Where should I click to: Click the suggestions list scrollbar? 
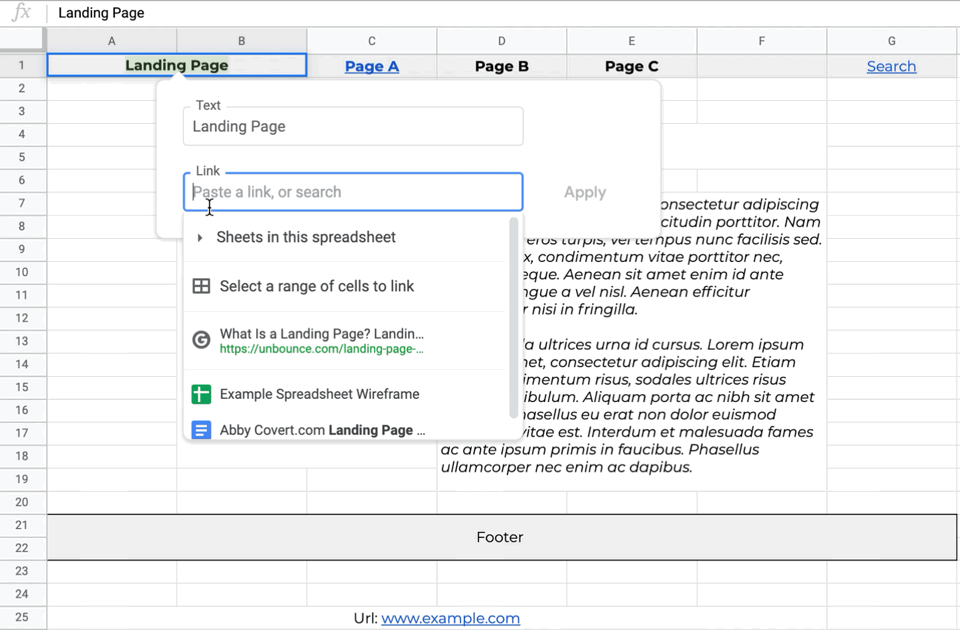[x=514, y=318]
